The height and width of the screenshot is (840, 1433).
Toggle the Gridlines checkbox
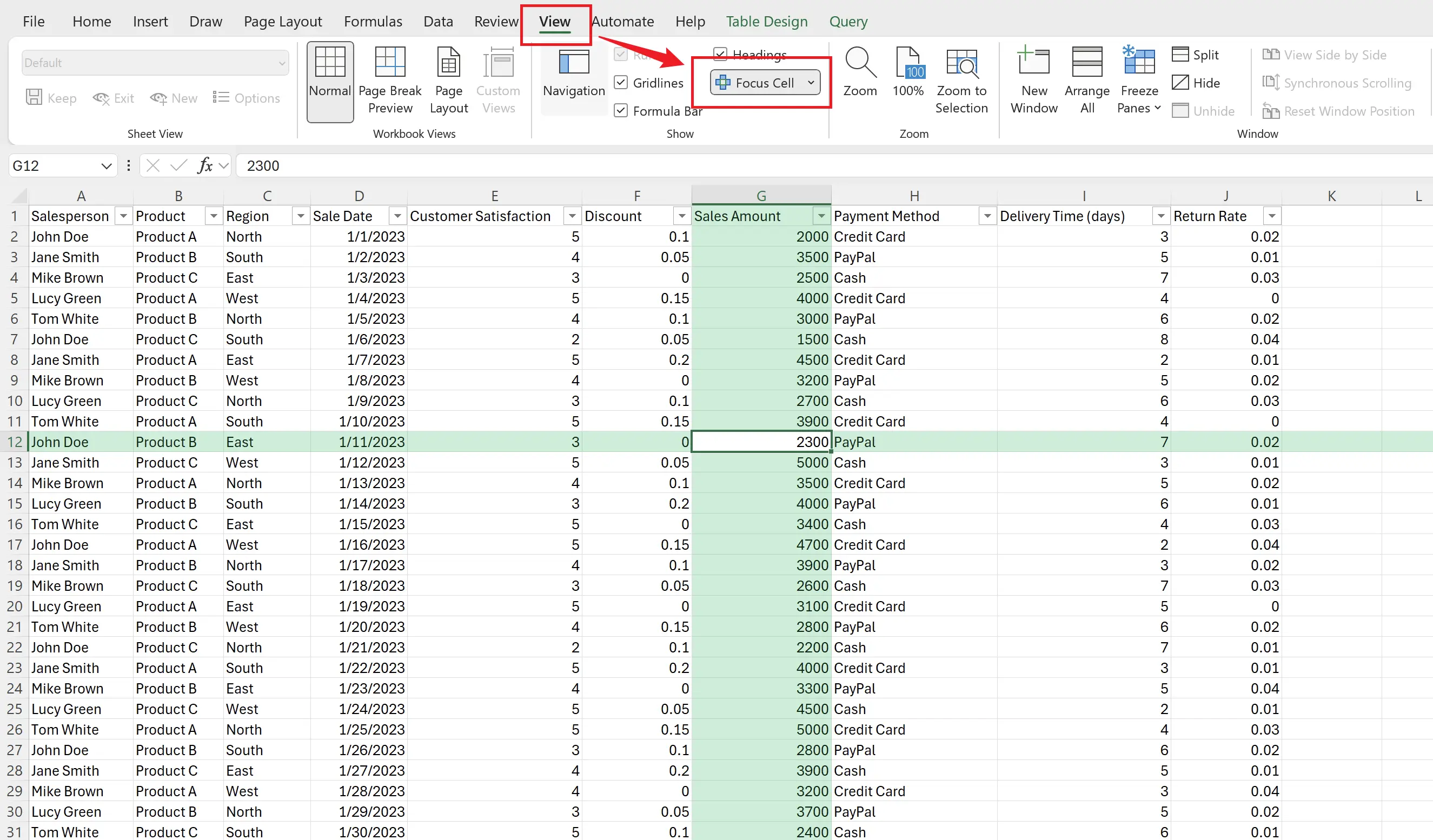coord(621,83)
